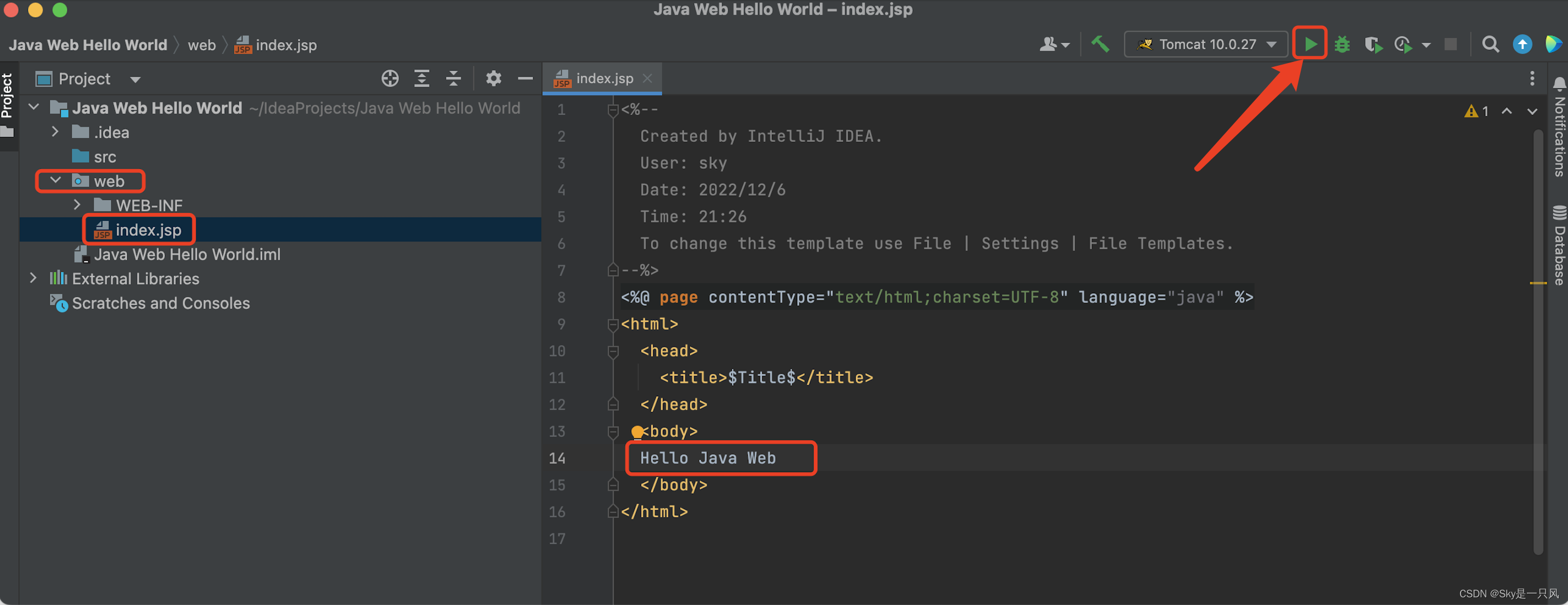Click Collapse All icon in Project panel
This screenshot has width=1568, height=605.
(x=453, y=78)
